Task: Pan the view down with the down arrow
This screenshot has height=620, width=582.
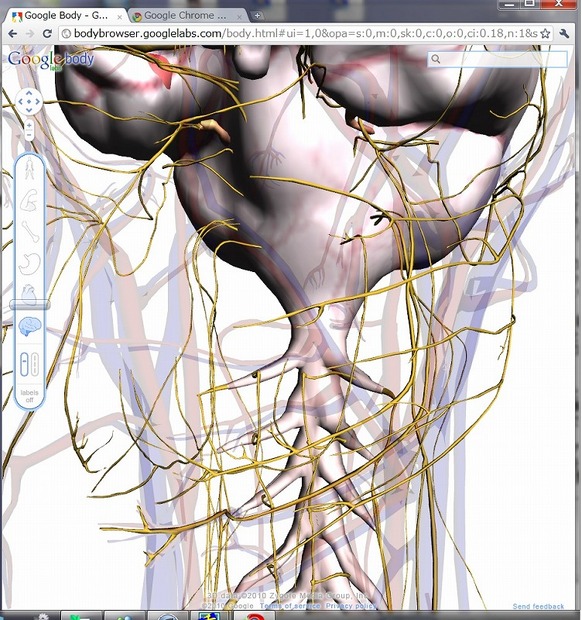Action: [29, 110]
